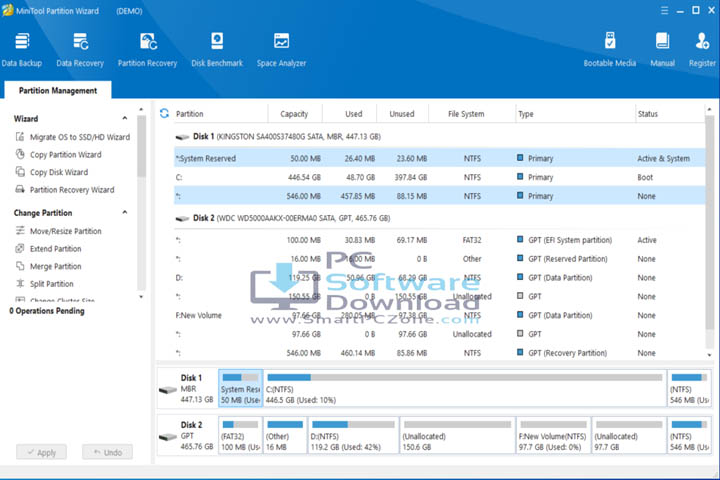Select System Reserved partition row

pos(439,158)
